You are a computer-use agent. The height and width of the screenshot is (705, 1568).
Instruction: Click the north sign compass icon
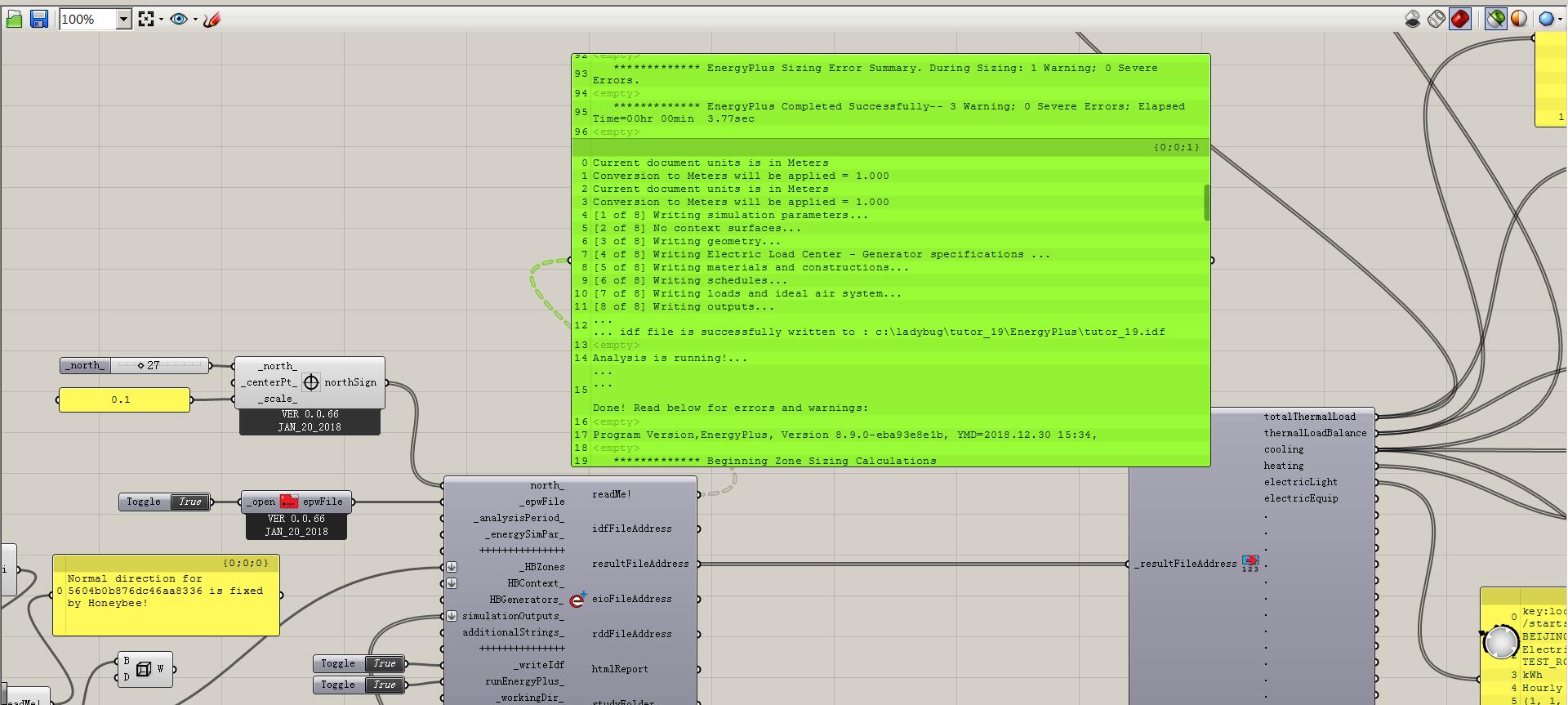tap(311, 382)
